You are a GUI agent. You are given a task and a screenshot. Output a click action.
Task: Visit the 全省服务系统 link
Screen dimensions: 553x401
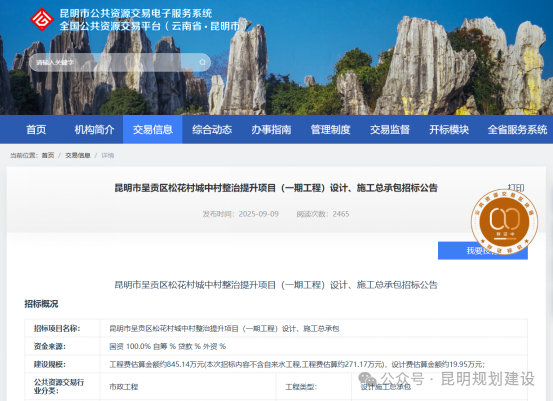click(x=517, y=129)
